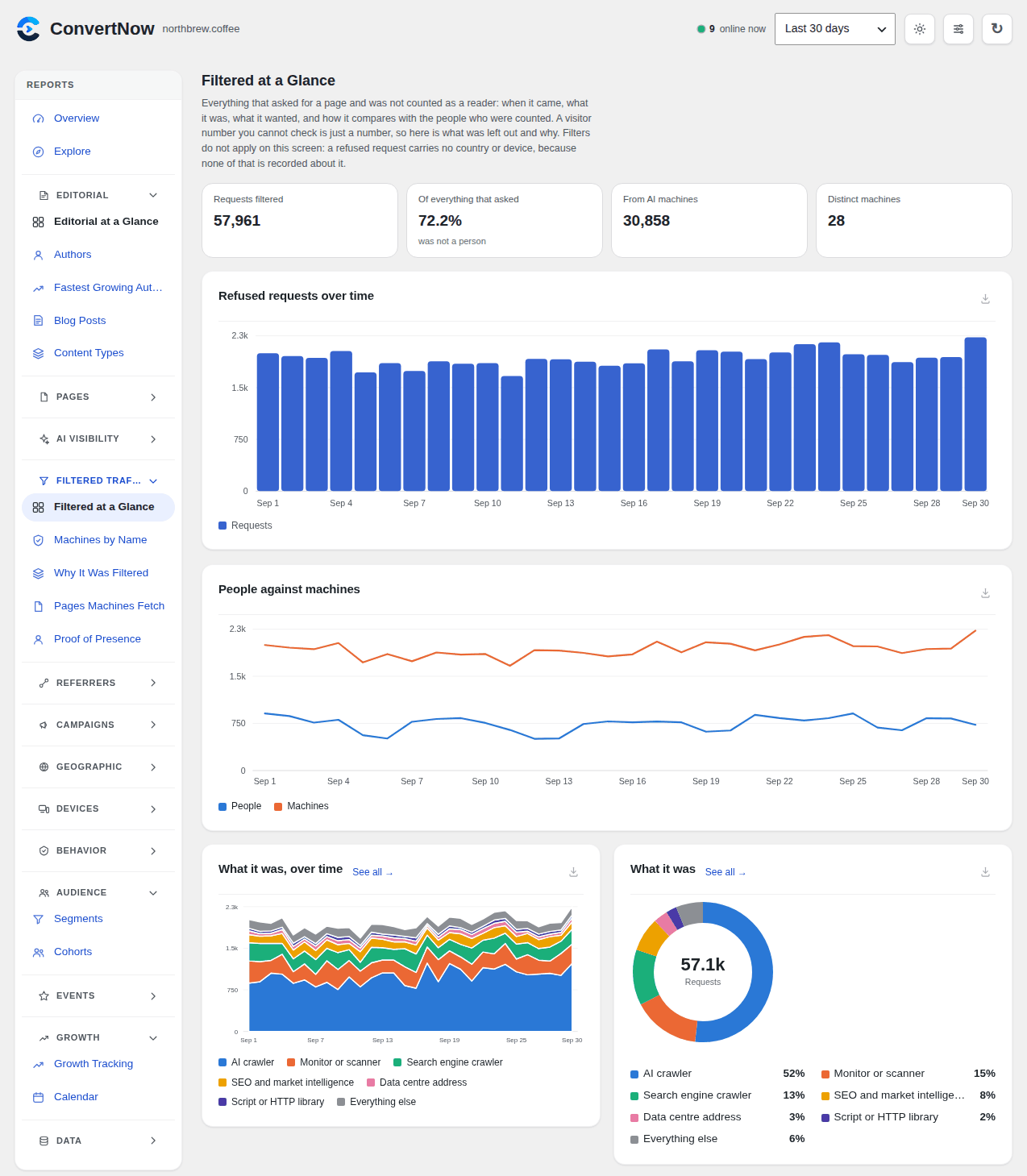Toggle Monitor or scanner legend in area chart
The image size is (1027, 1176).
pyautogui.click(x=334, y=1062)
